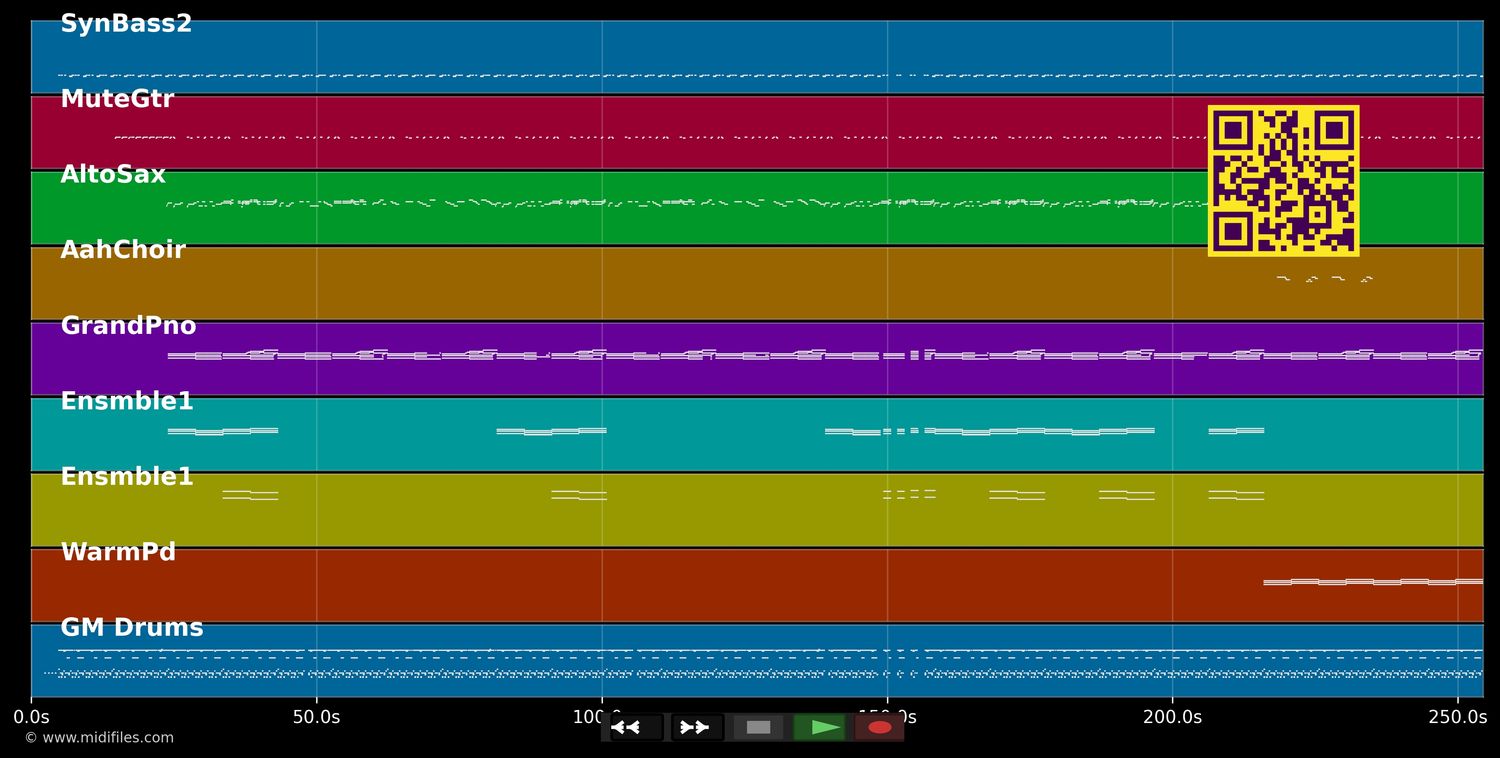Click the 50.0s timeline label

316,717
